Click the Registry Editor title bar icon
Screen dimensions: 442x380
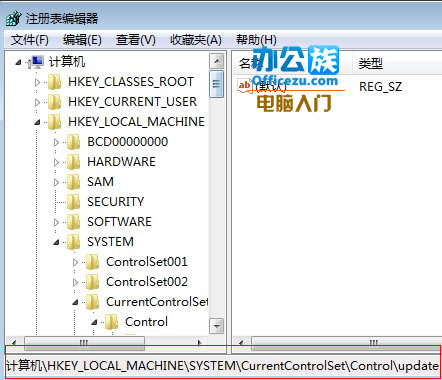click(x=13, y=18)
